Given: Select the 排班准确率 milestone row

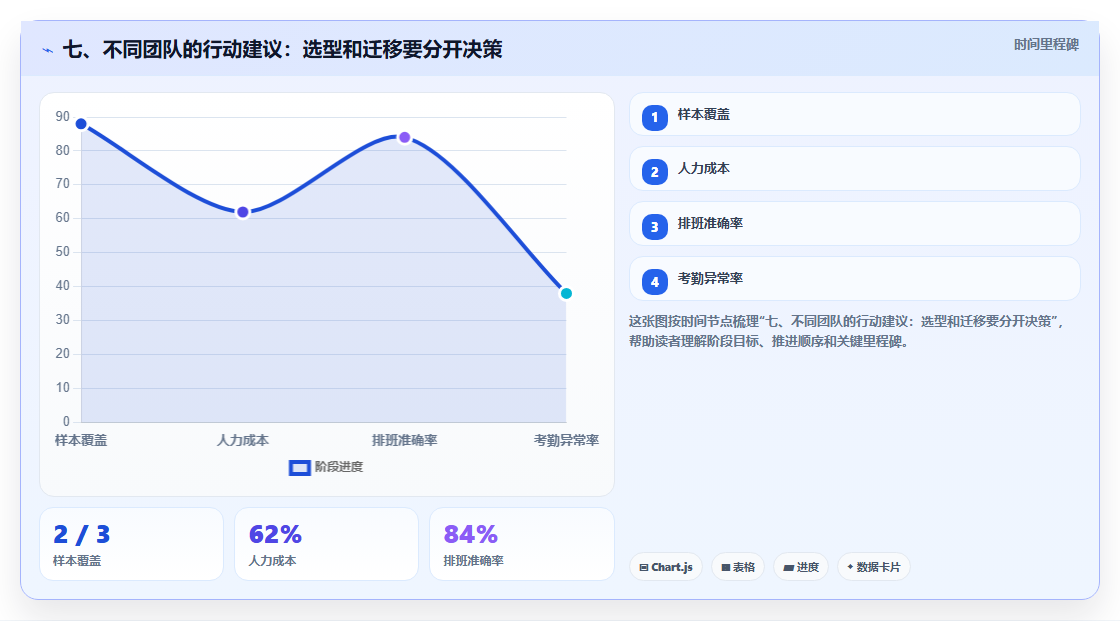Looking at the screenshot, I should 854,224.
